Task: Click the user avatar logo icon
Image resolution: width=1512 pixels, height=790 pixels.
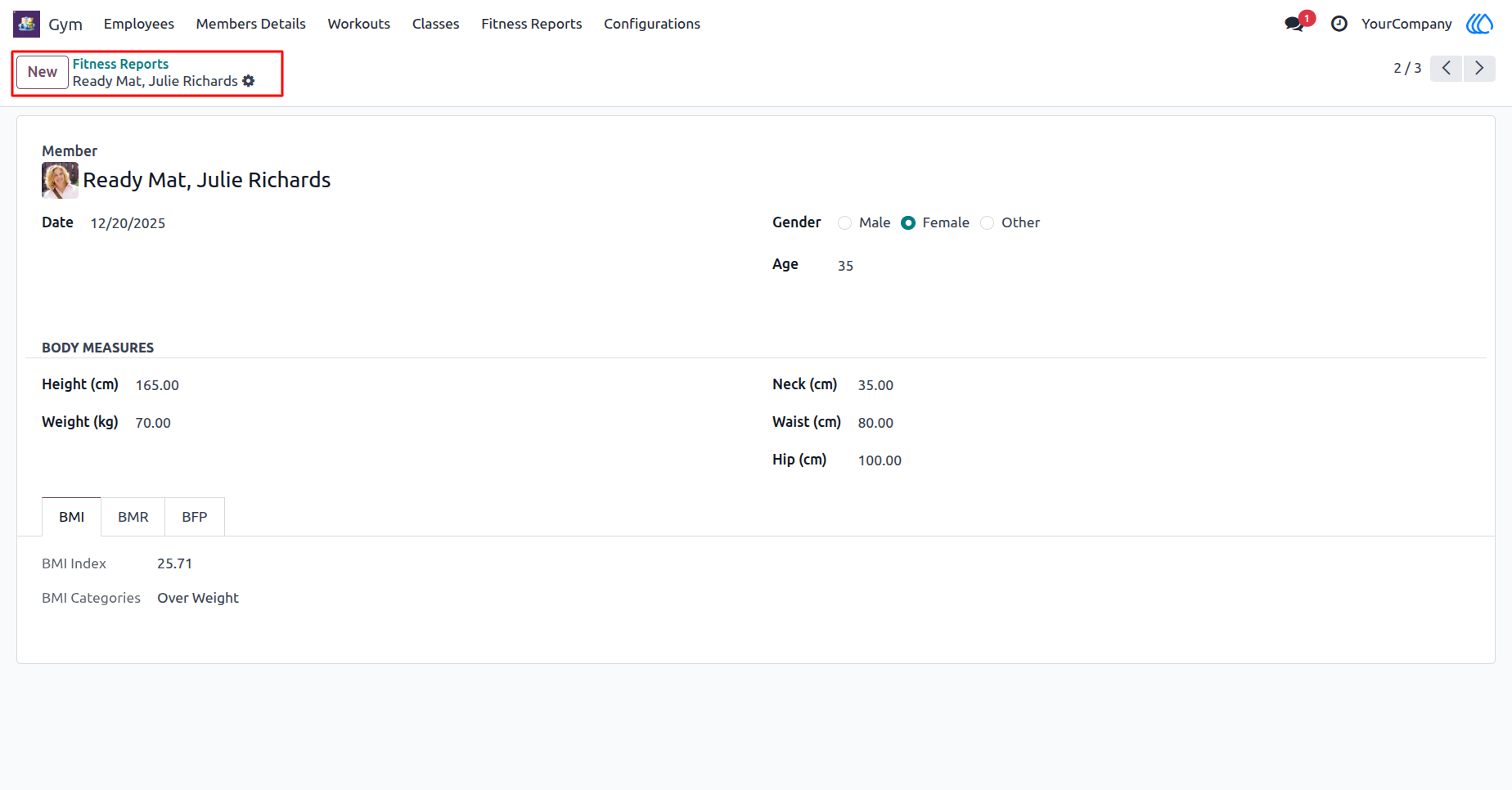Action: (x=1479, y=24)
